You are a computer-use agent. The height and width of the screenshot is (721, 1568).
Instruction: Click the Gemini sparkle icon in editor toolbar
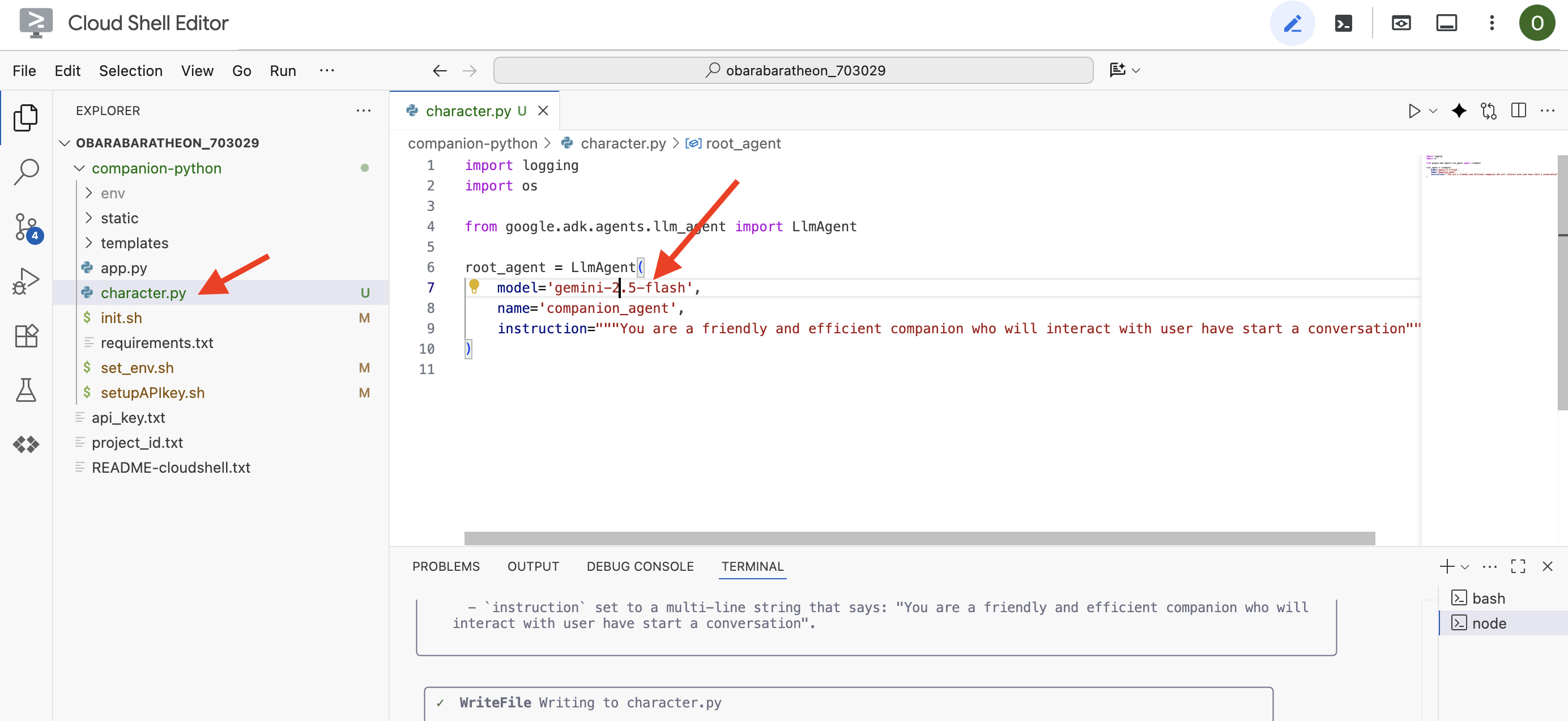click(x=1459, y=111)
